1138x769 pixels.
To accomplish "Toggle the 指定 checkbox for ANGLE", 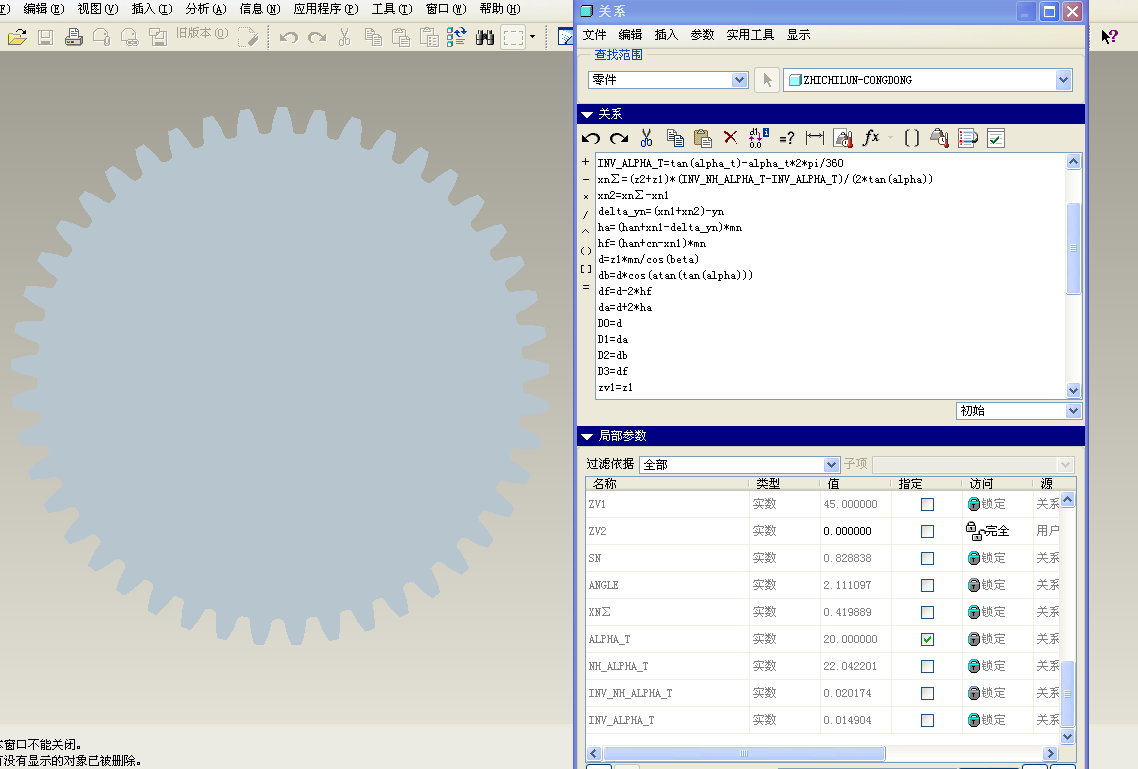I will click(928, 585).
